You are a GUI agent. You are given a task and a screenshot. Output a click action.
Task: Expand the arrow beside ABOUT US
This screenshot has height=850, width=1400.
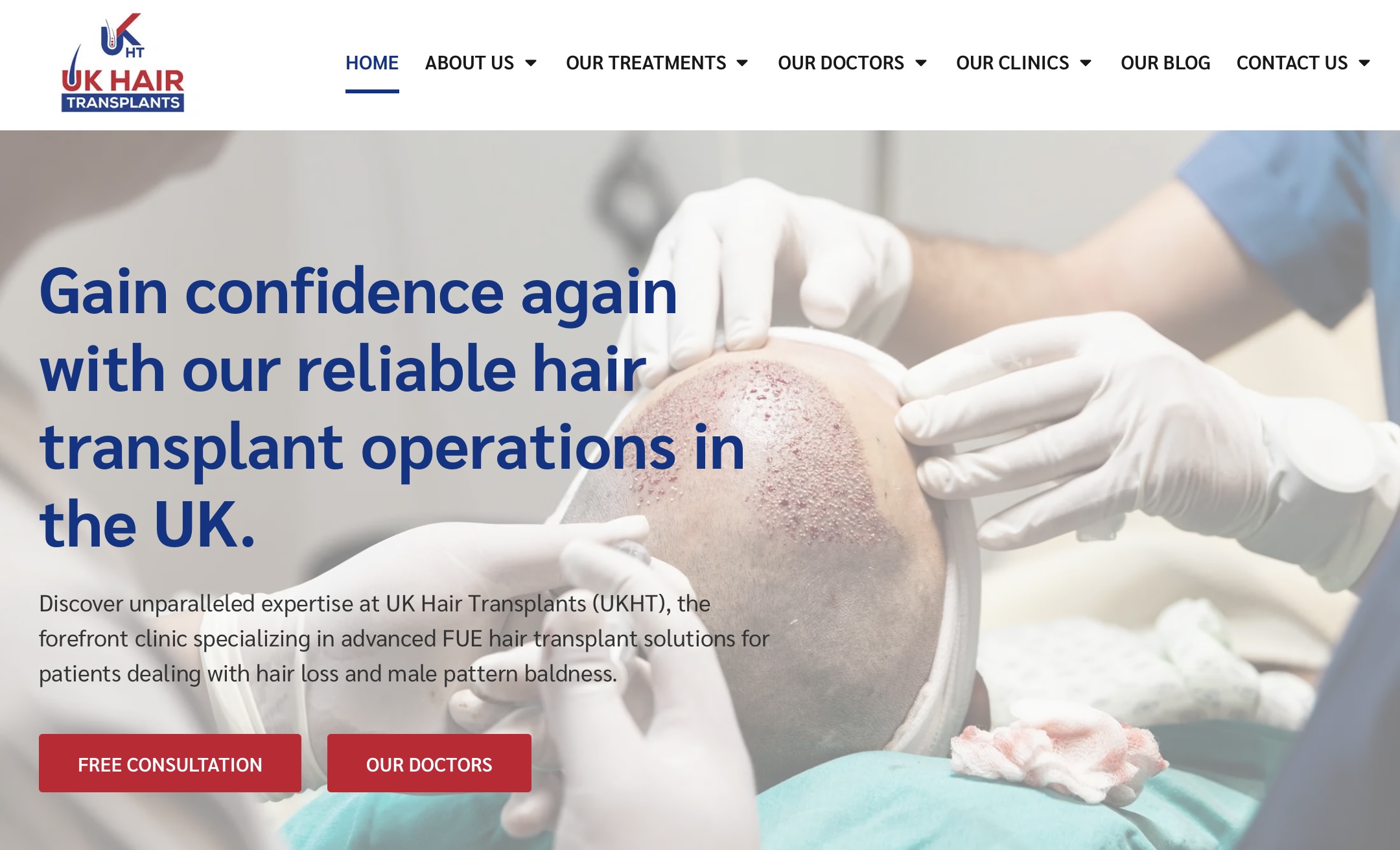(x=531, y=63)
